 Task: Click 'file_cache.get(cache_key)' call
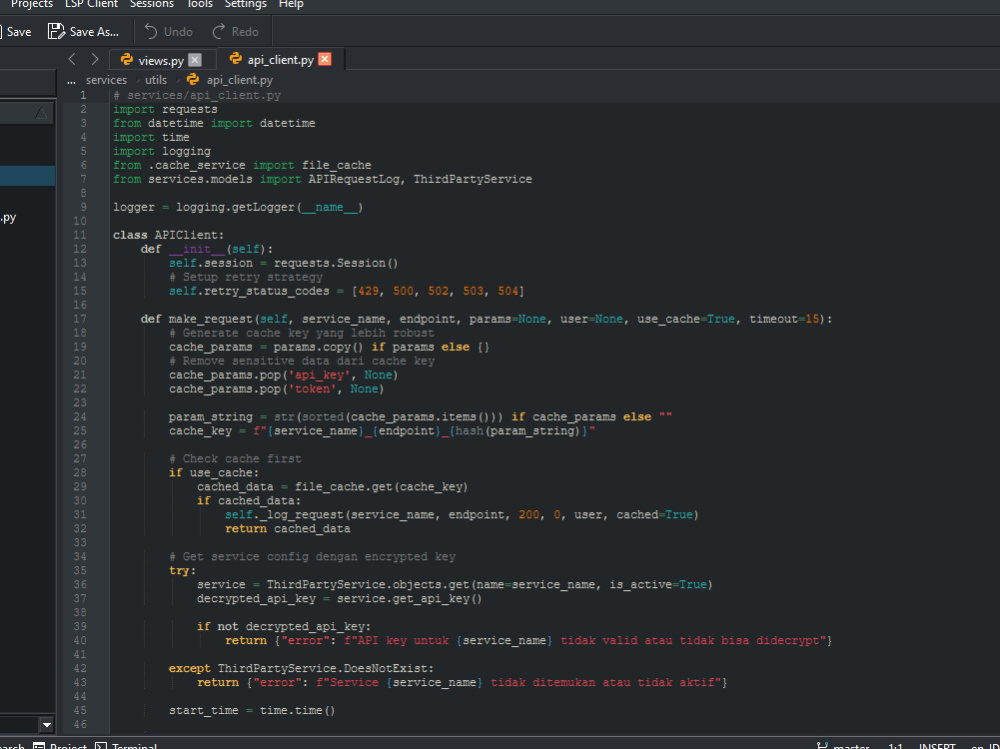381,487
